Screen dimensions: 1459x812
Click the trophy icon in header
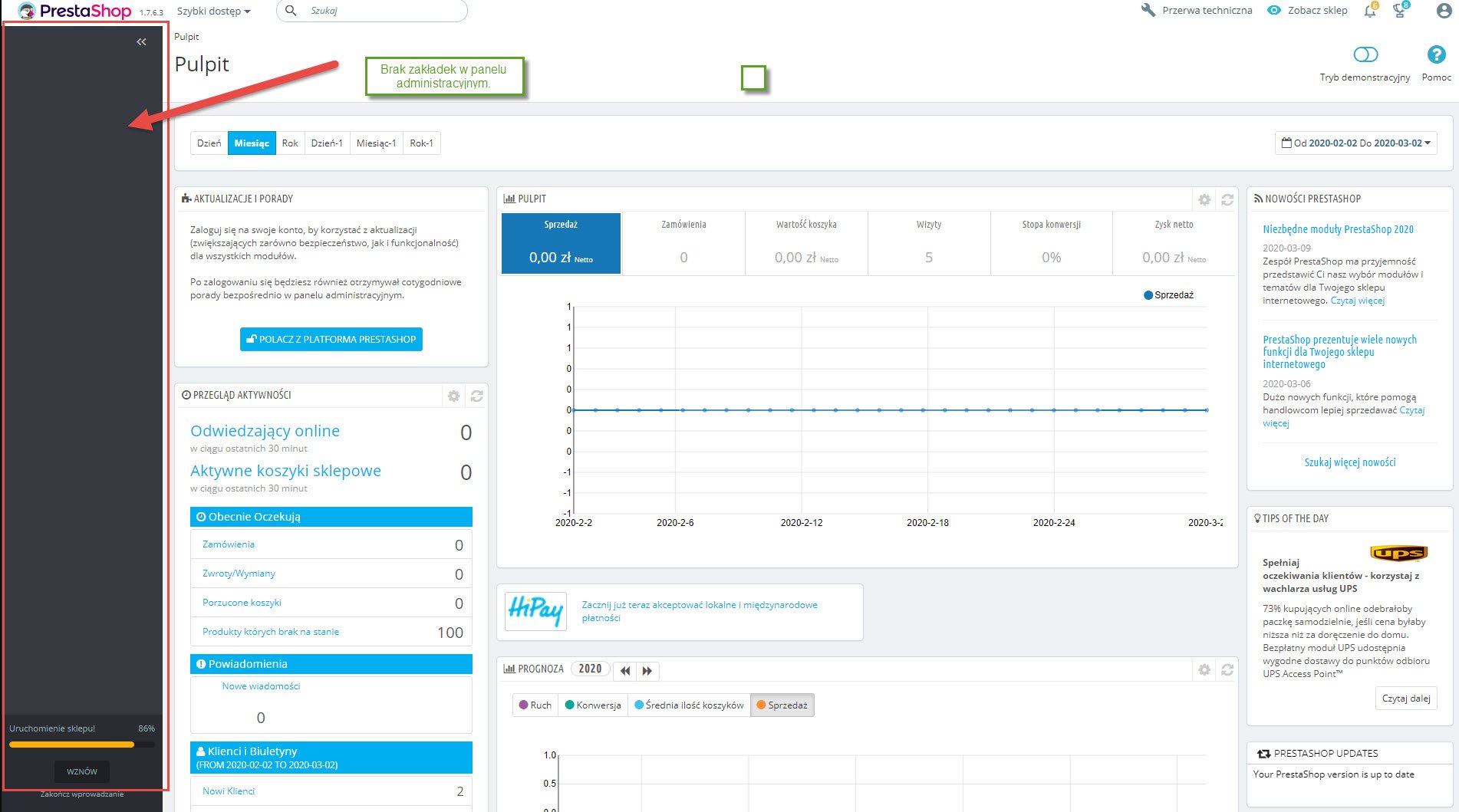coord(1399,12)
